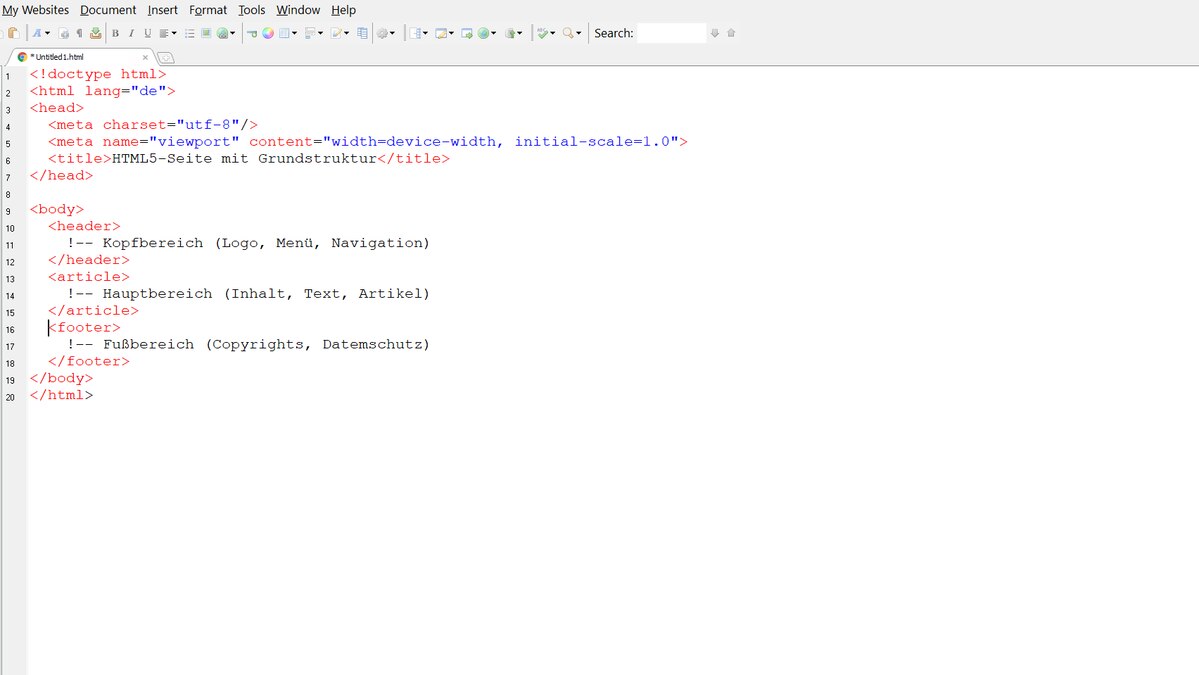Click the search previous up arrow

coord(731,33)
